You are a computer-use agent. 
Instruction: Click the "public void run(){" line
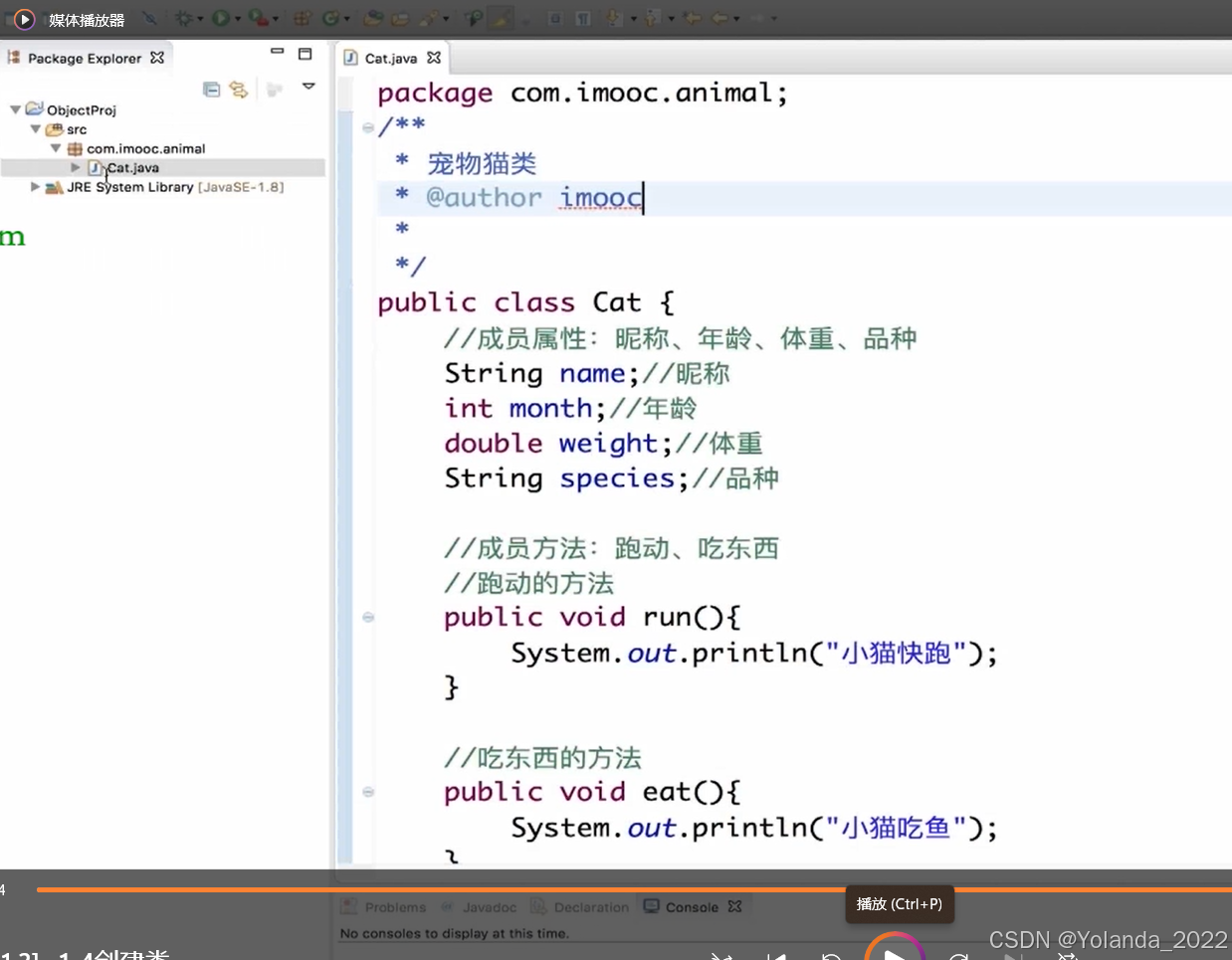click(x=592, y=617)
